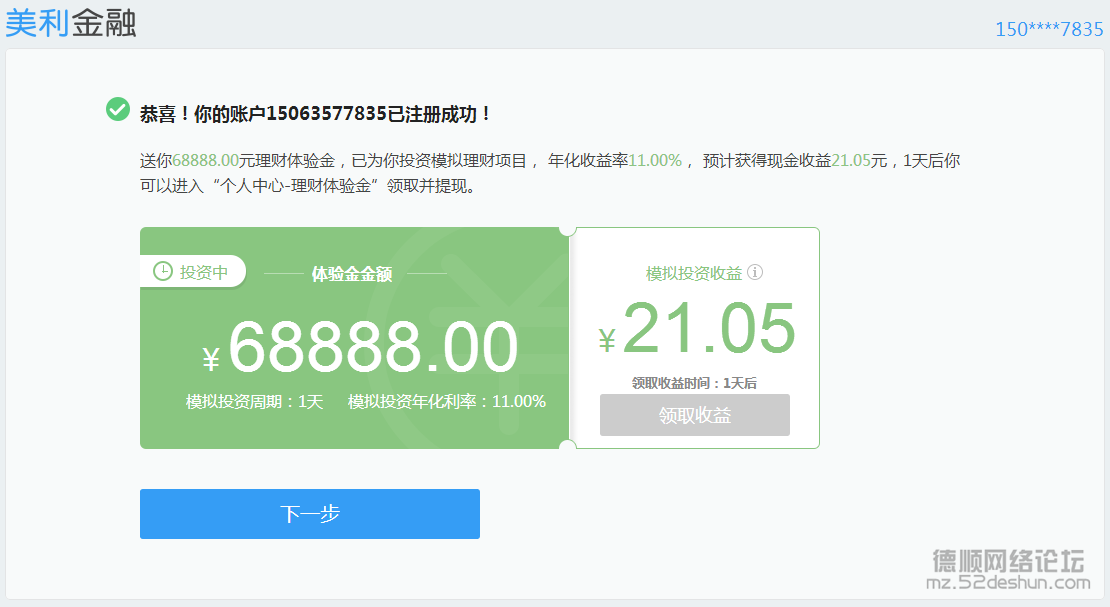
Task: Click the clock icon in 投资中 badge
Action: coord(162,272)
